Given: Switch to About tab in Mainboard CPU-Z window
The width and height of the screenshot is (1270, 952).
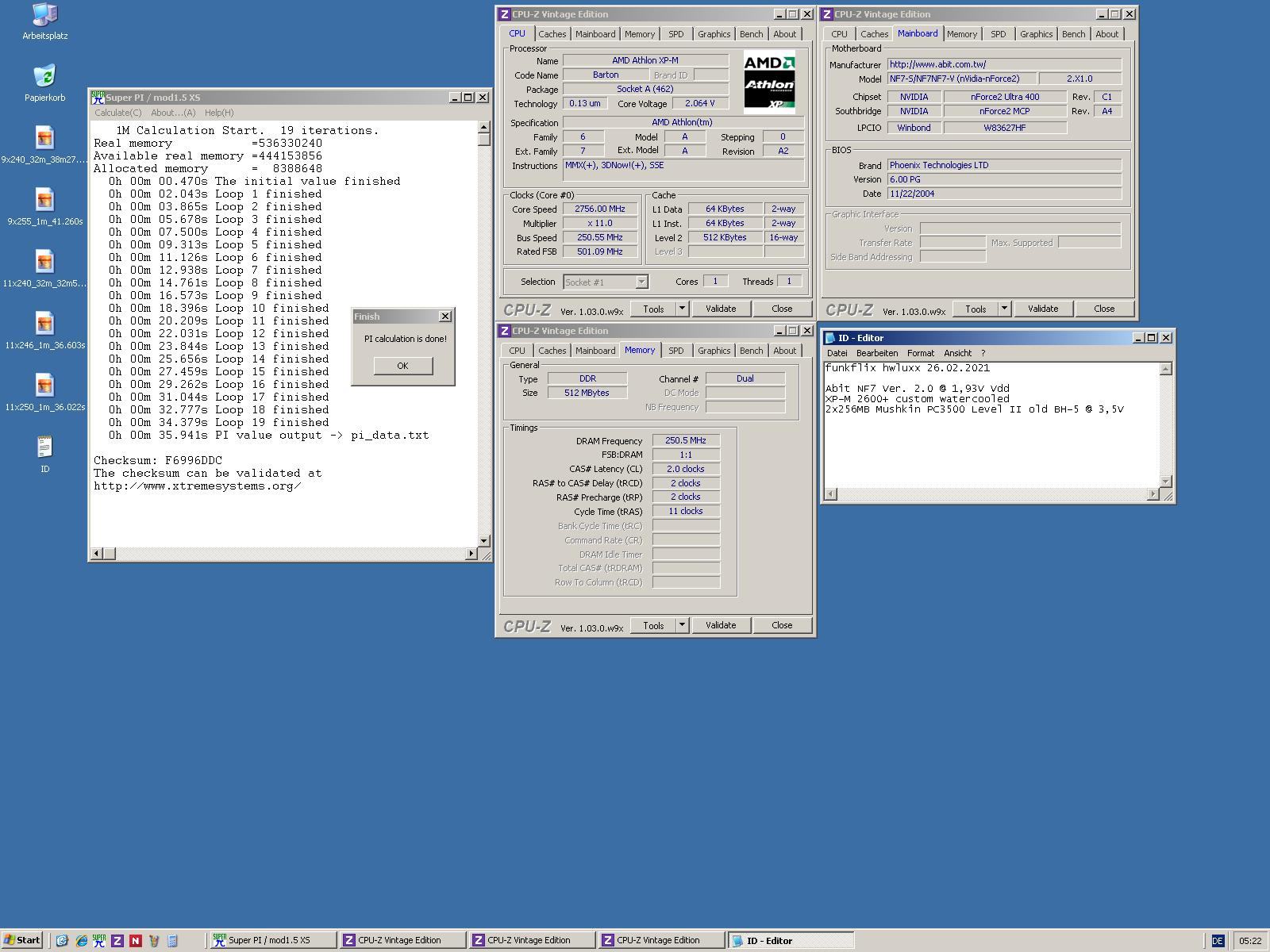Looking at the screenshot, I should [x=1106, y=34].
